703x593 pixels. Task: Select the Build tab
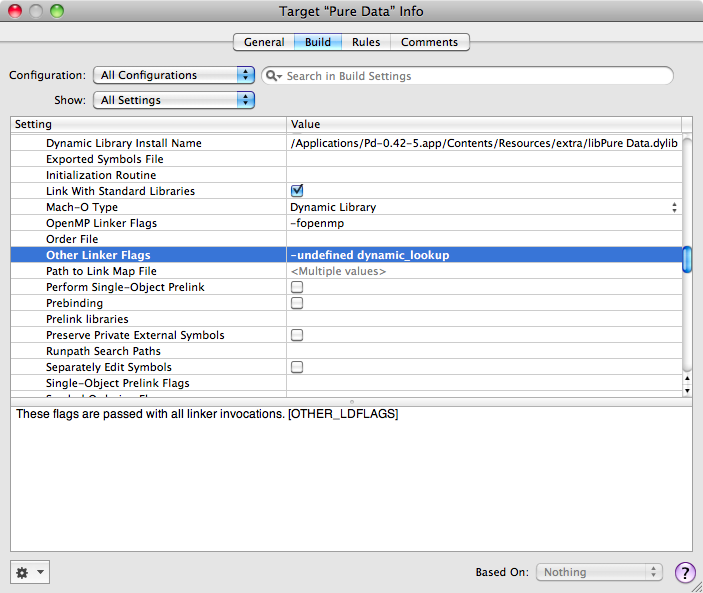[x=318, y=42]
